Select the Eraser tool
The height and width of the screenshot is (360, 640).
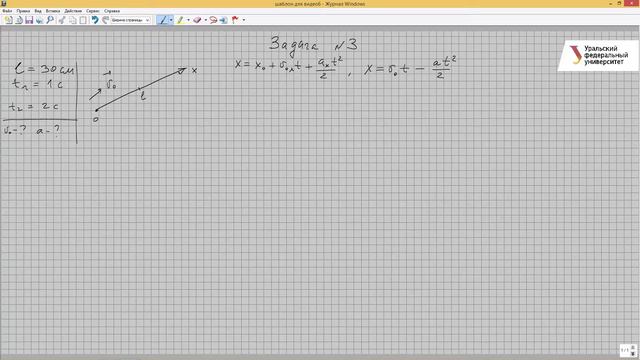(198, 20)
